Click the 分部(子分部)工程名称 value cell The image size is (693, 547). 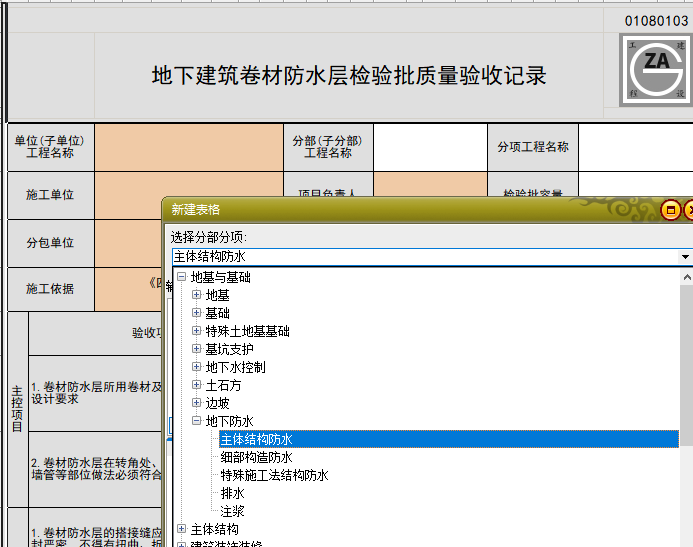pos(429,147)
